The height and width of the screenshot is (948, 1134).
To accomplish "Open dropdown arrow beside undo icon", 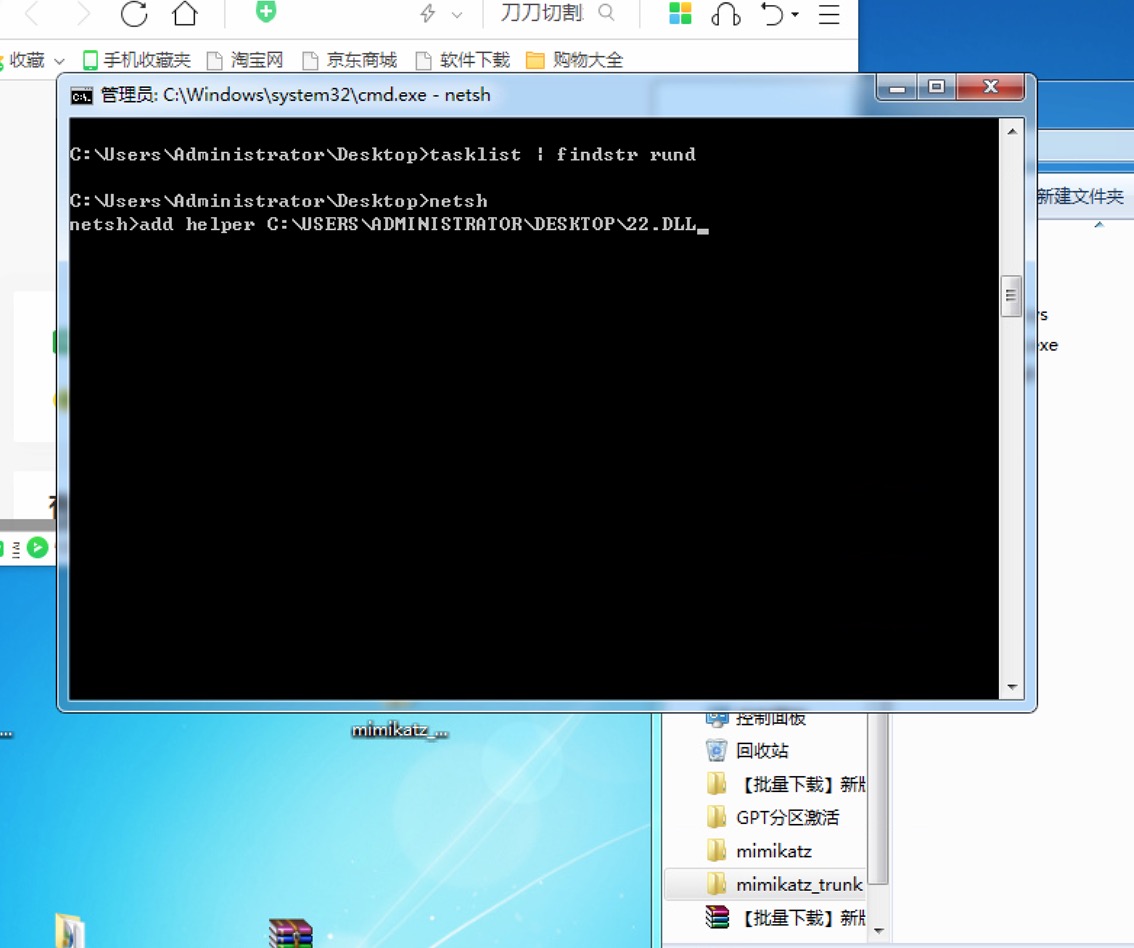I will [795, 14].
